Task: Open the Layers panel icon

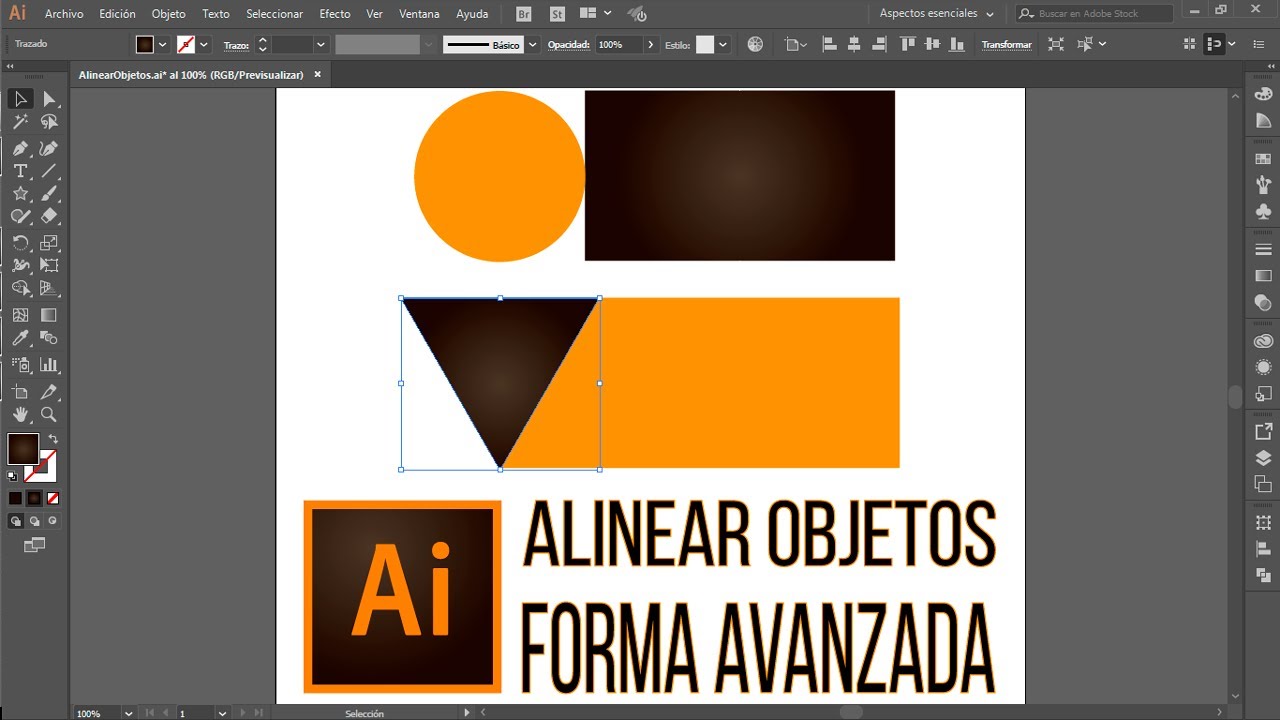Action: click(x=1263, y=458)
